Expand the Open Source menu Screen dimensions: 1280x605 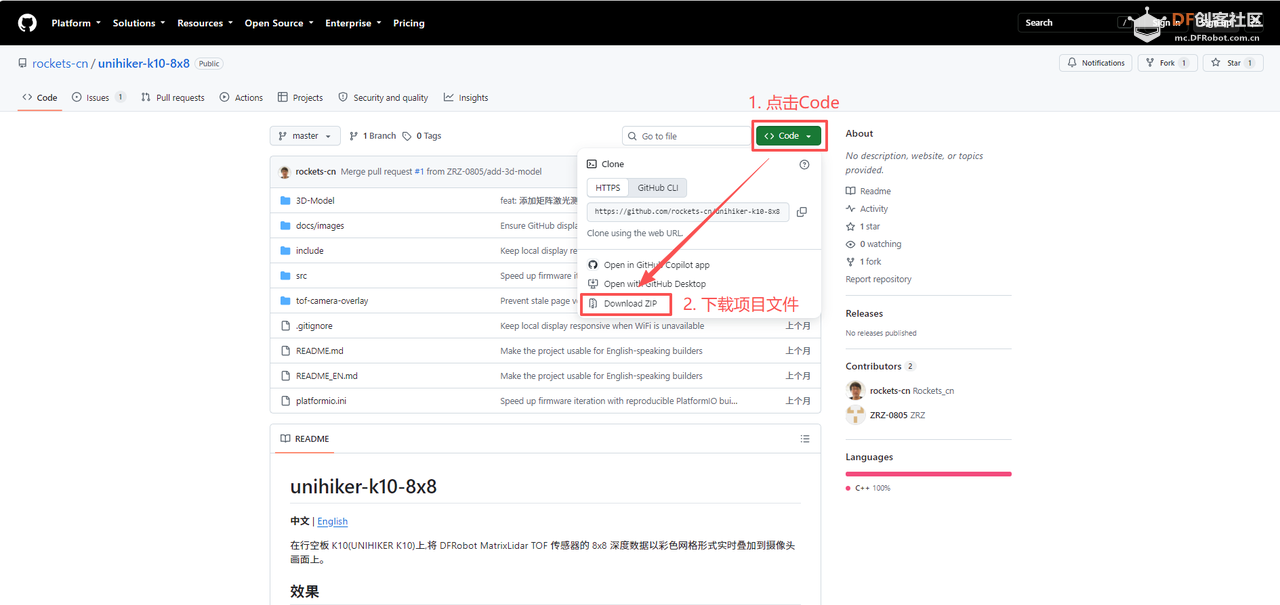pyautogui.click(x=279, y=23)
